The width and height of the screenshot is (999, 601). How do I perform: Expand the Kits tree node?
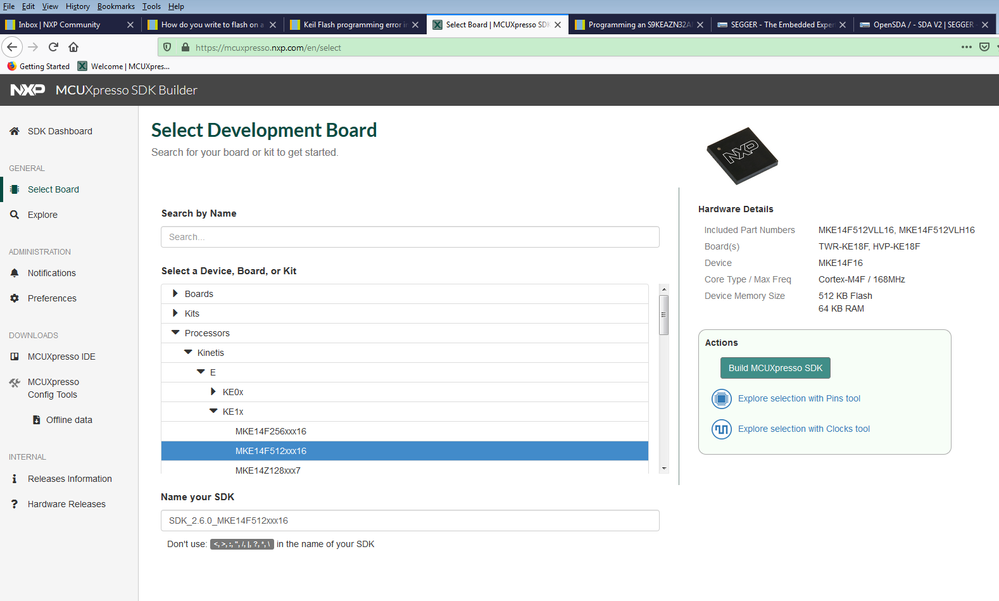(x=175, y=313)
